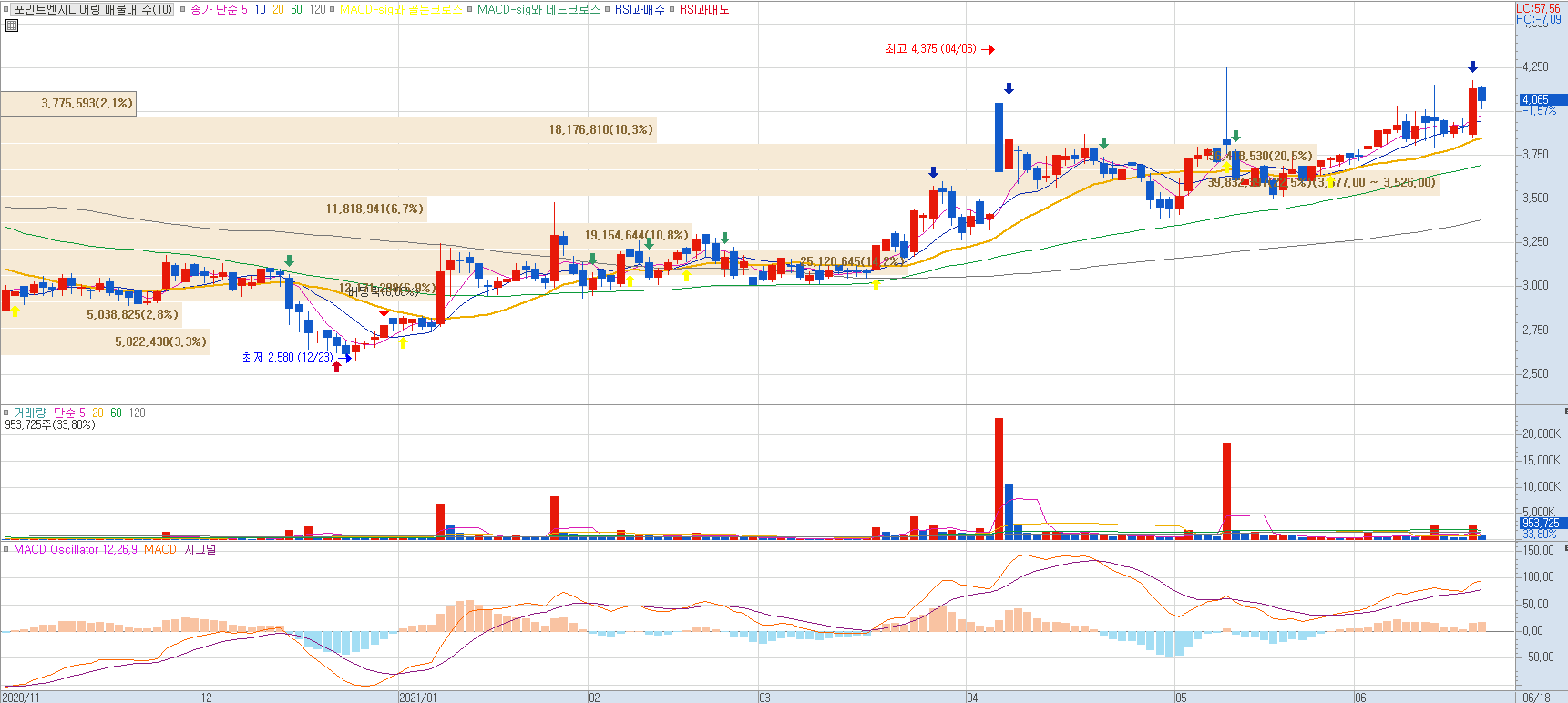
Task: Click the 5,038,825(2.8%) volume profile bar
Action: click(90, 315)
